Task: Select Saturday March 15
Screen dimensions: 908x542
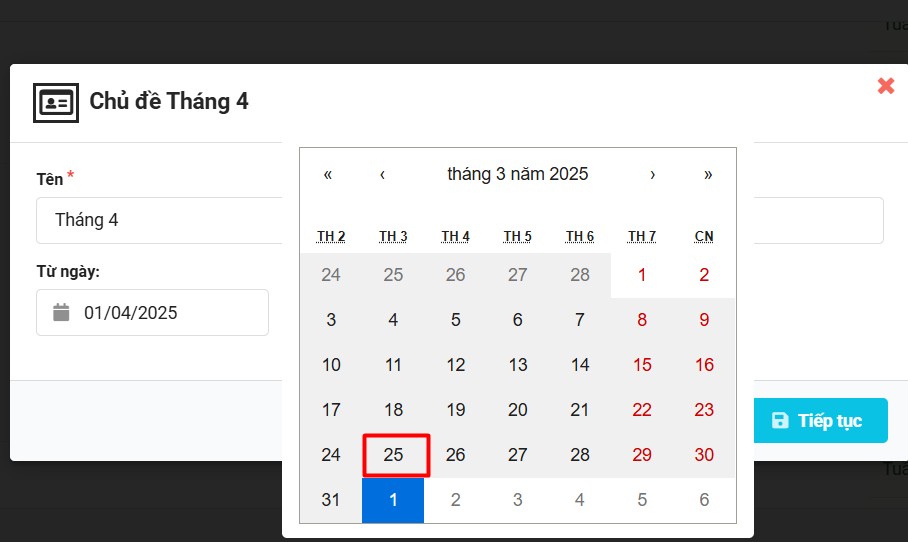Action: tap(642, 365)
